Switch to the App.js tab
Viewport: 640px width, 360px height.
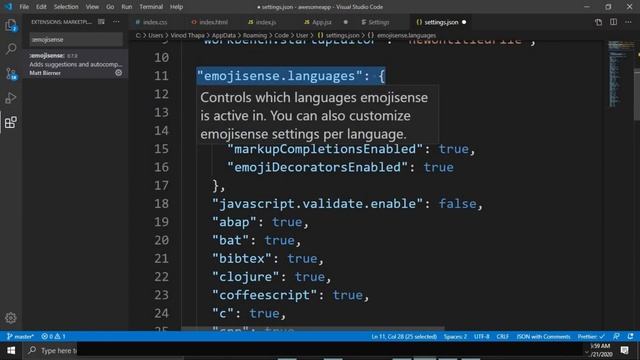[321, 22]
